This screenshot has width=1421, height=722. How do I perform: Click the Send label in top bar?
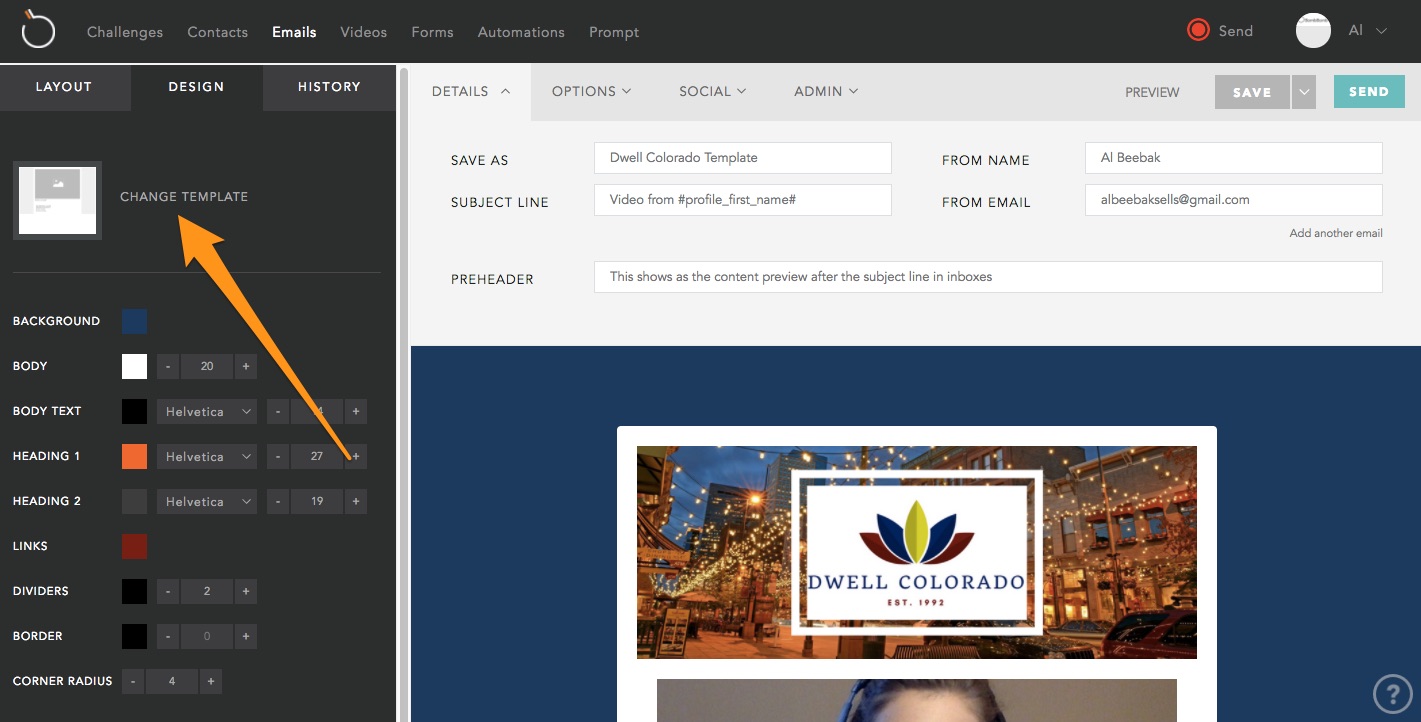1235,31
